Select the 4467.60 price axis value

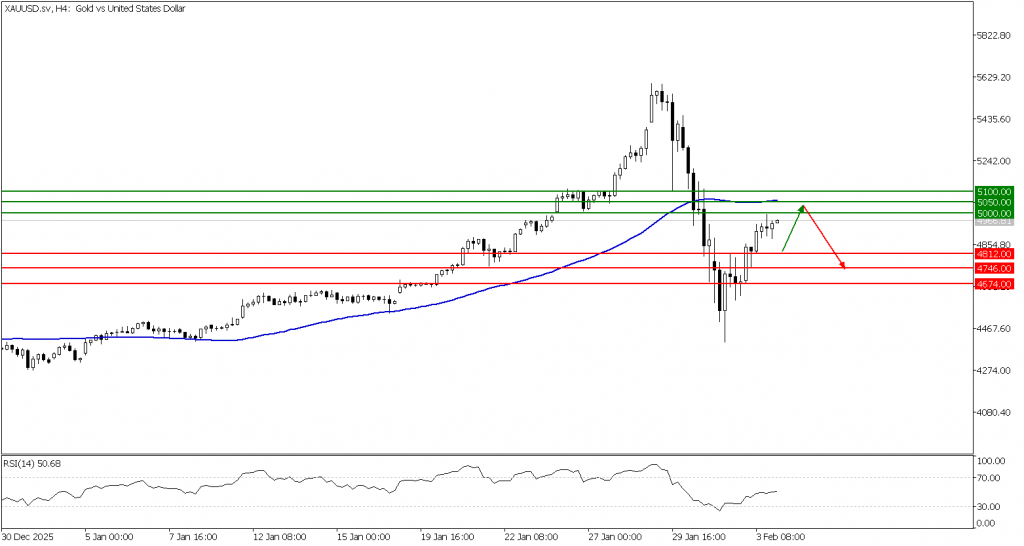point(993,329)
